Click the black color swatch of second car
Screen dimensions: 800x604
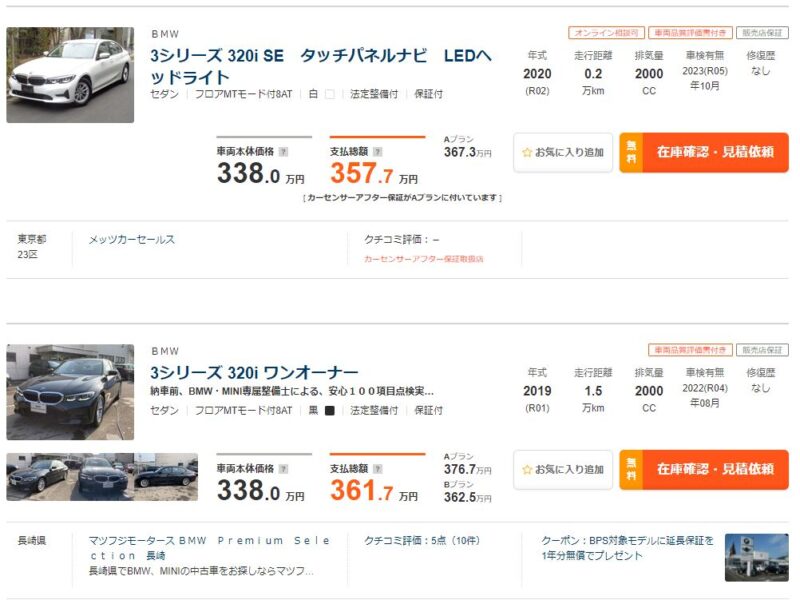(x=330, y=411)
